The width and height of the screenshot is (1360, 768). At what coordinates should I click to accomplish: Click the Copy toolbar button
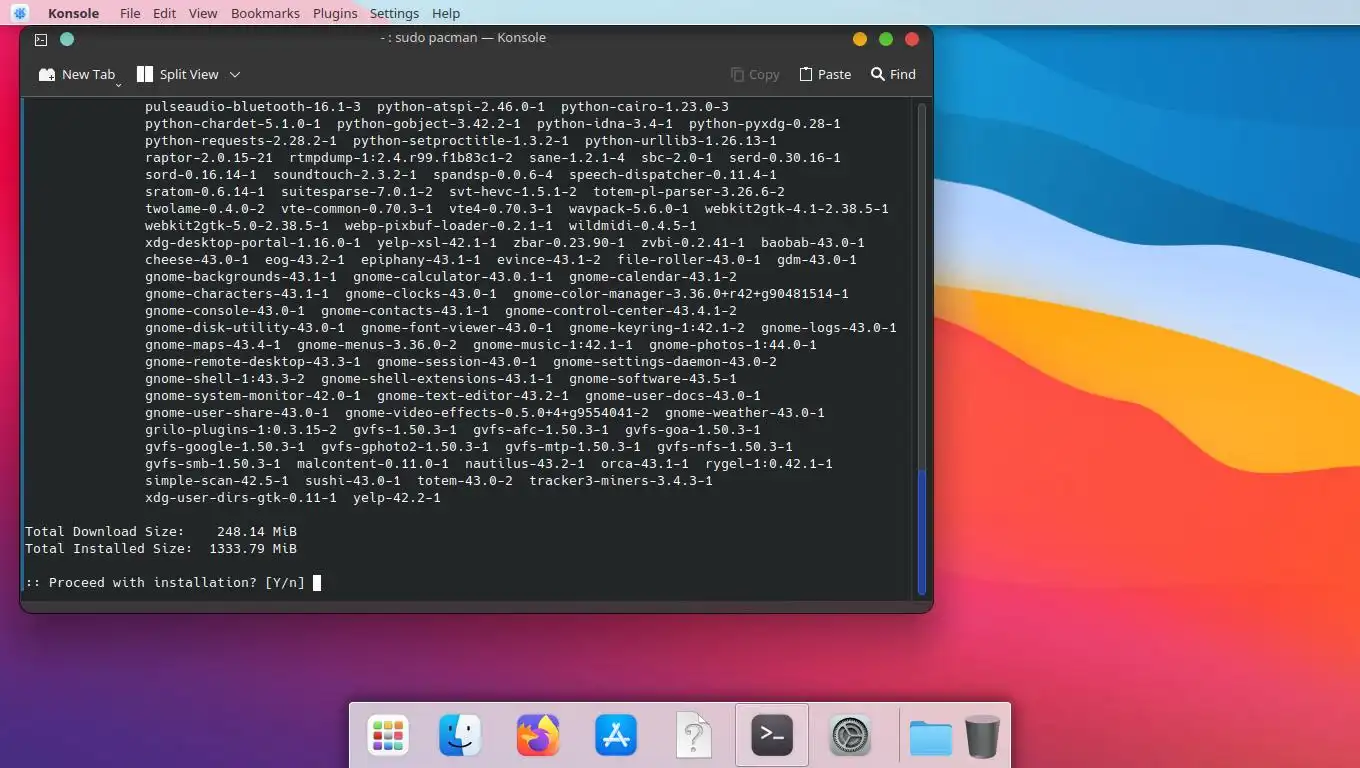755,74
